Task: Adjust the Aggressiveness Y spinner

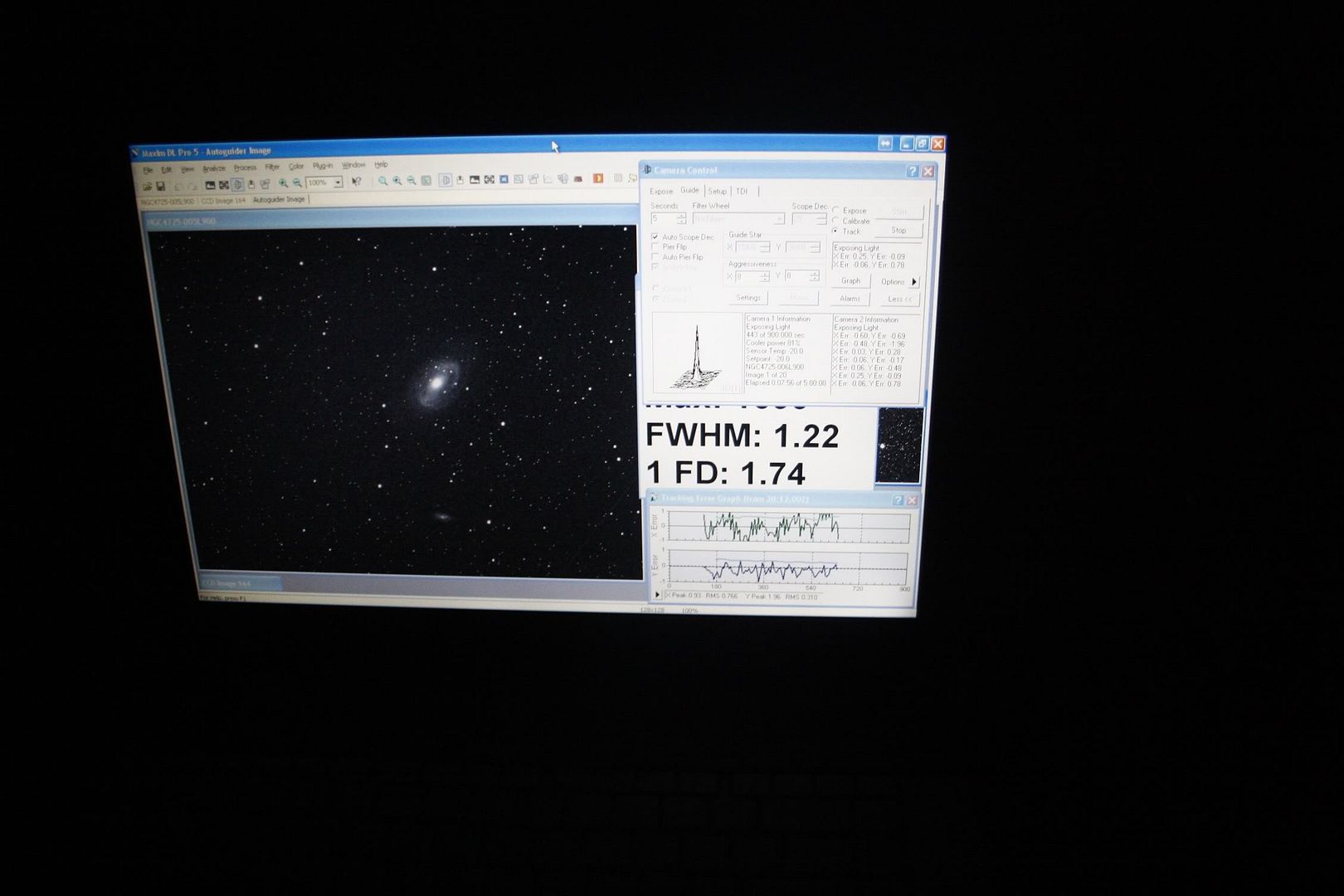Action: [x=802, y=276]
